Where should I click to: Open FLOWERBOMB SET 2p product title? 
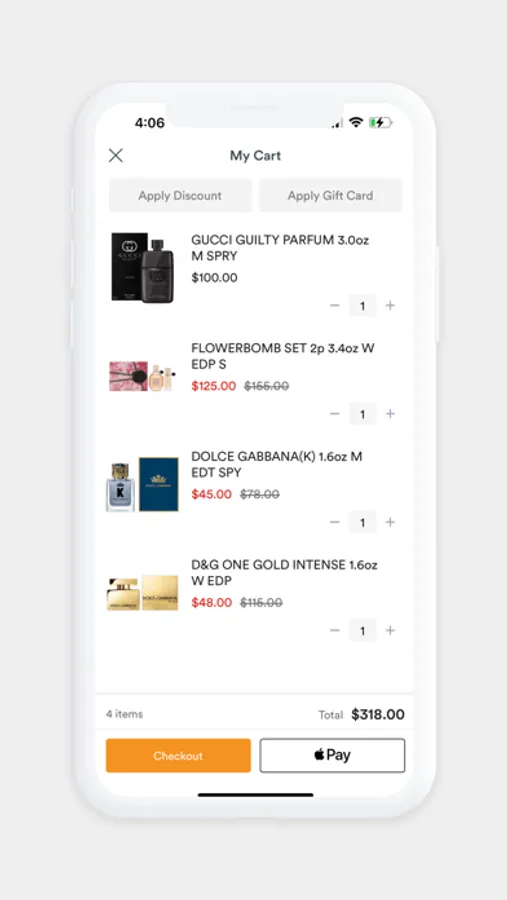[x=282, y=356]
